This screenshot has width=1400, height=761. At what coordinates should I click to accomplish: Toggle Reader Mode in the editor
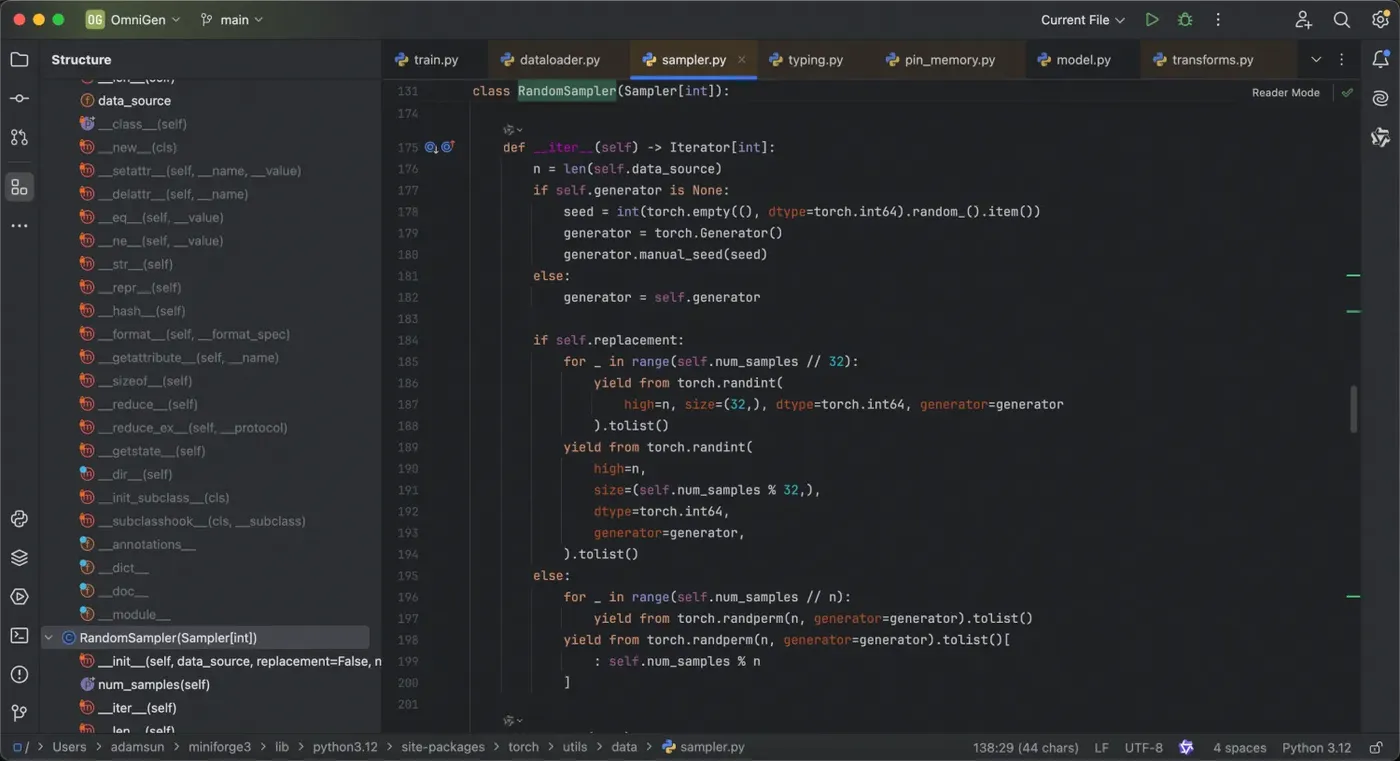click(1285, 92)
